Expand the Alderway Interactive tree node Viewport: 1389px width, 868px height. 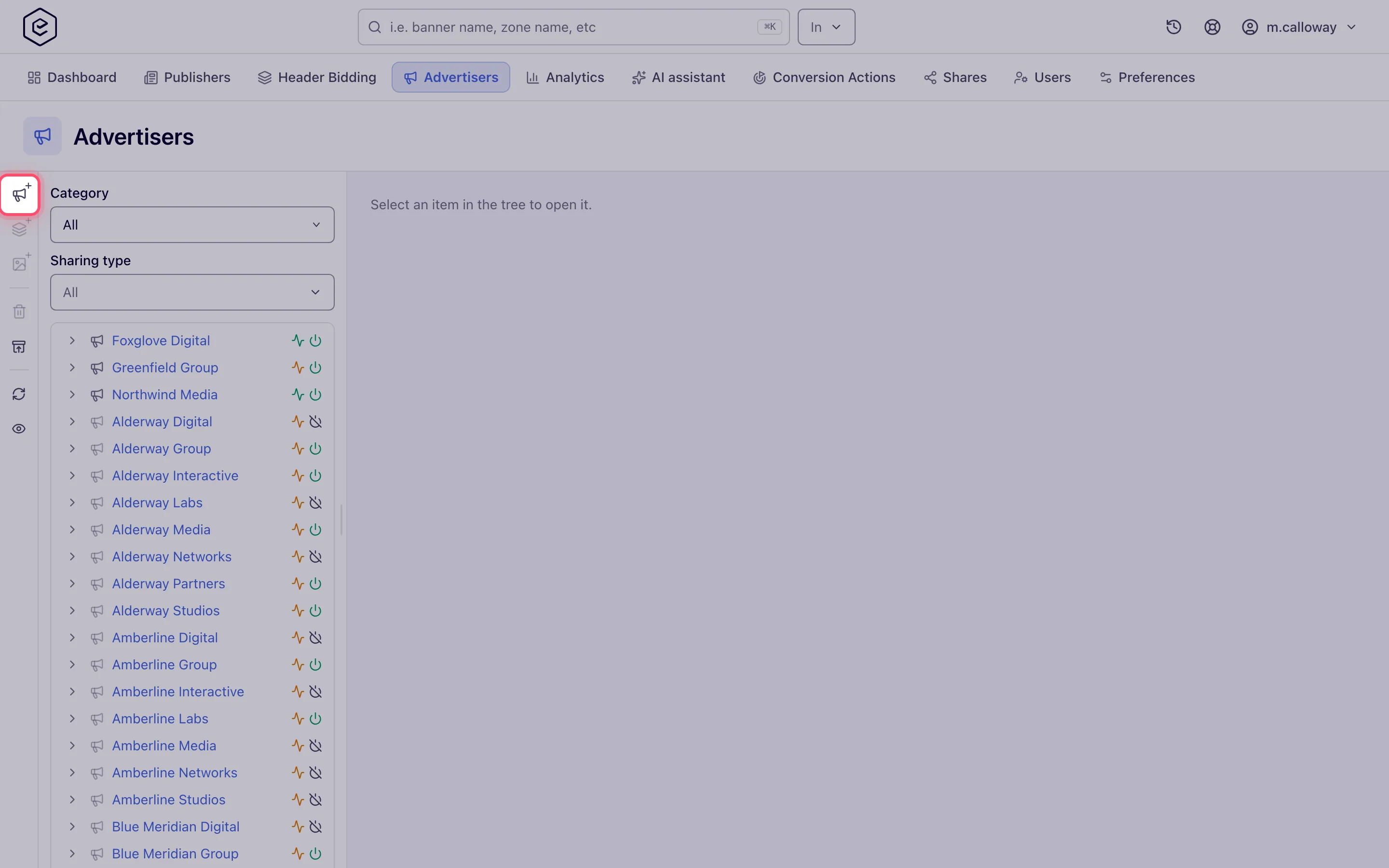[x=72, y=475]
